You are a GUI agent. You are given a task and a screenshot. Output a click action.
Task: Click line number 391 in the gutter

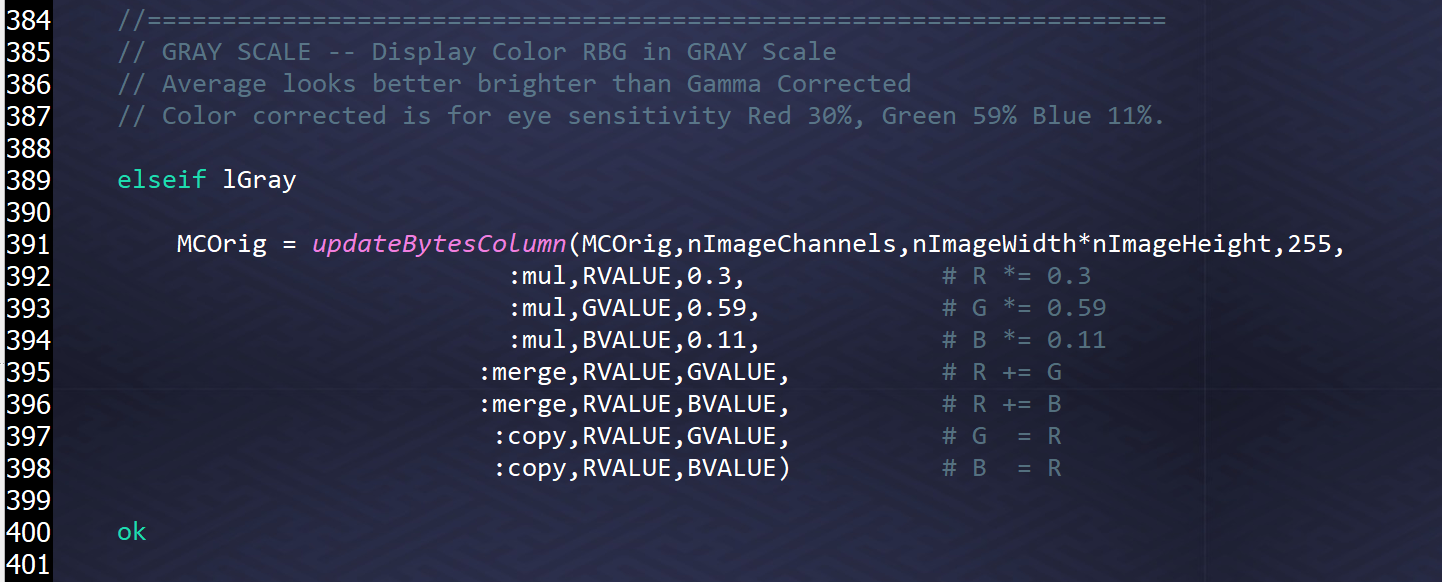coord(28,244)
